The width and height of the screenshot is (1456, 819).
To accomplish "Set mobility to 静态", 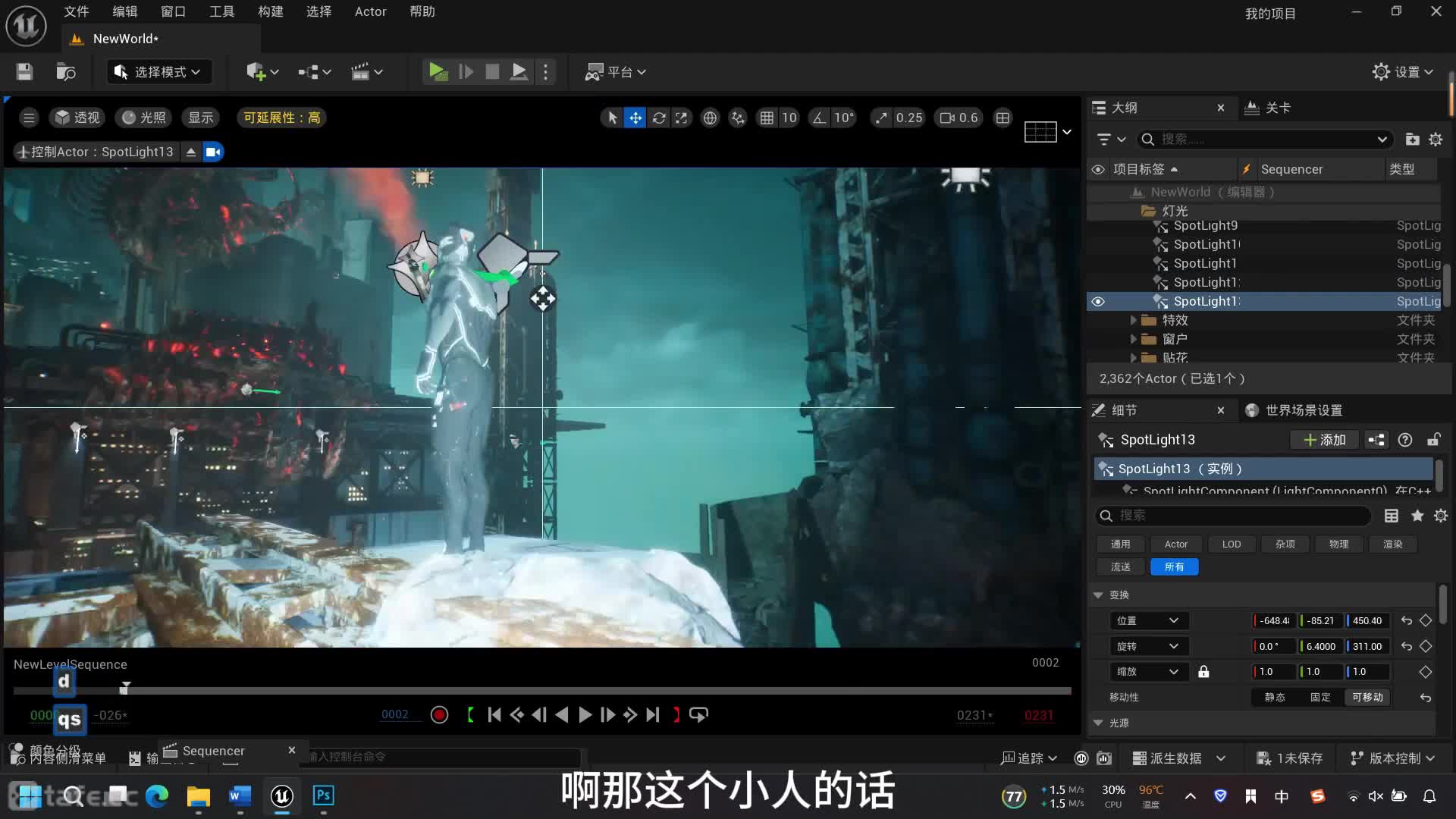I will pos(1275,698).
